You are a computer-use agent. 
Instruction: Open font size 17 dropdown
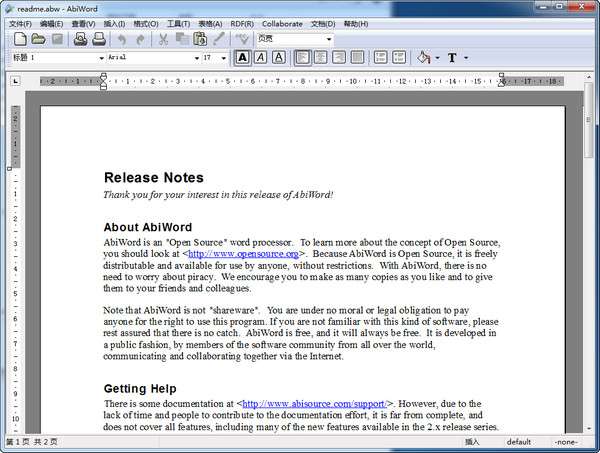(x=224, y=58)
